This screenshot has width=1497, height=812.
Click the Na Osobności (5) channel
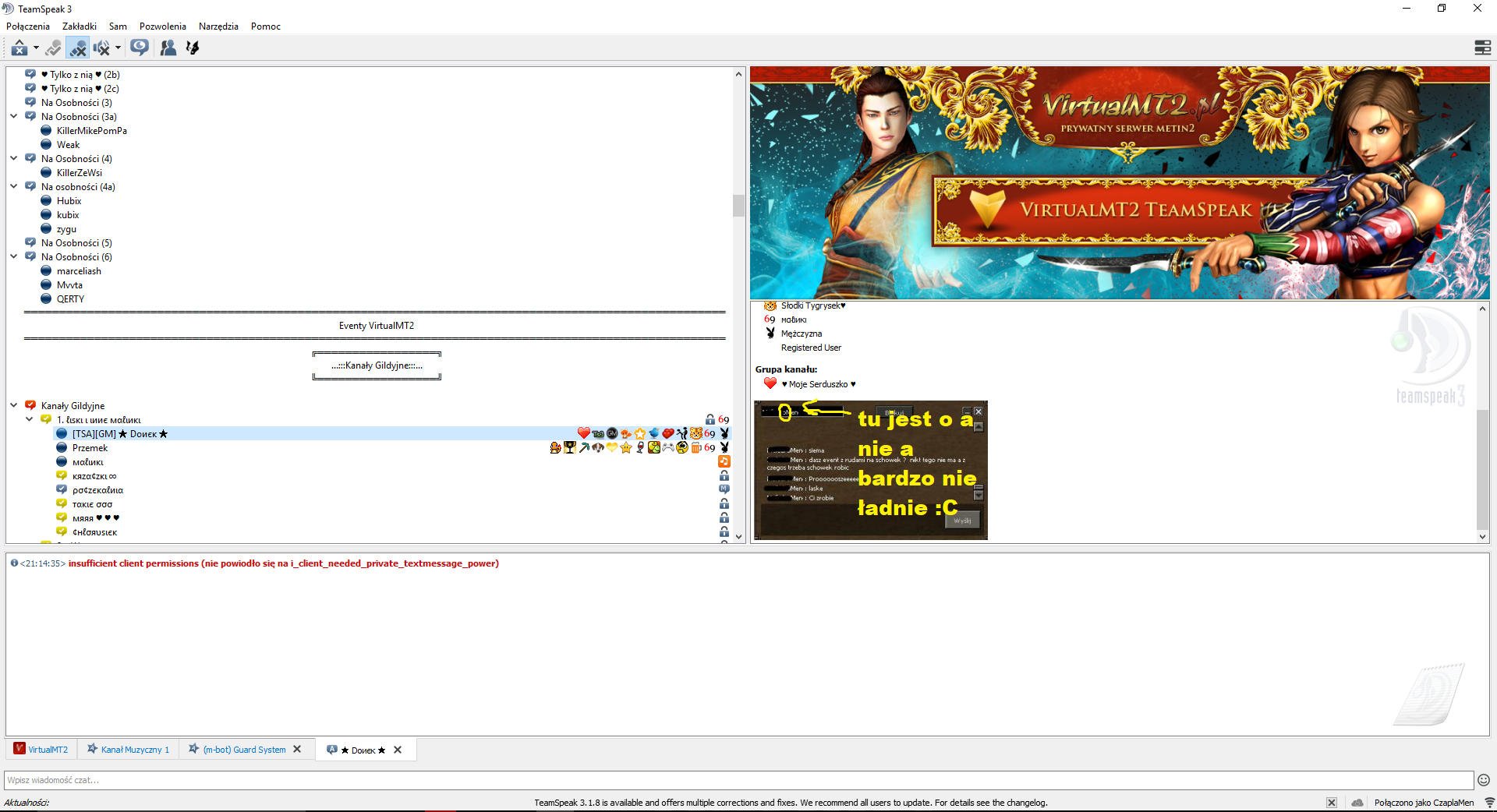[x=76, y=243]
